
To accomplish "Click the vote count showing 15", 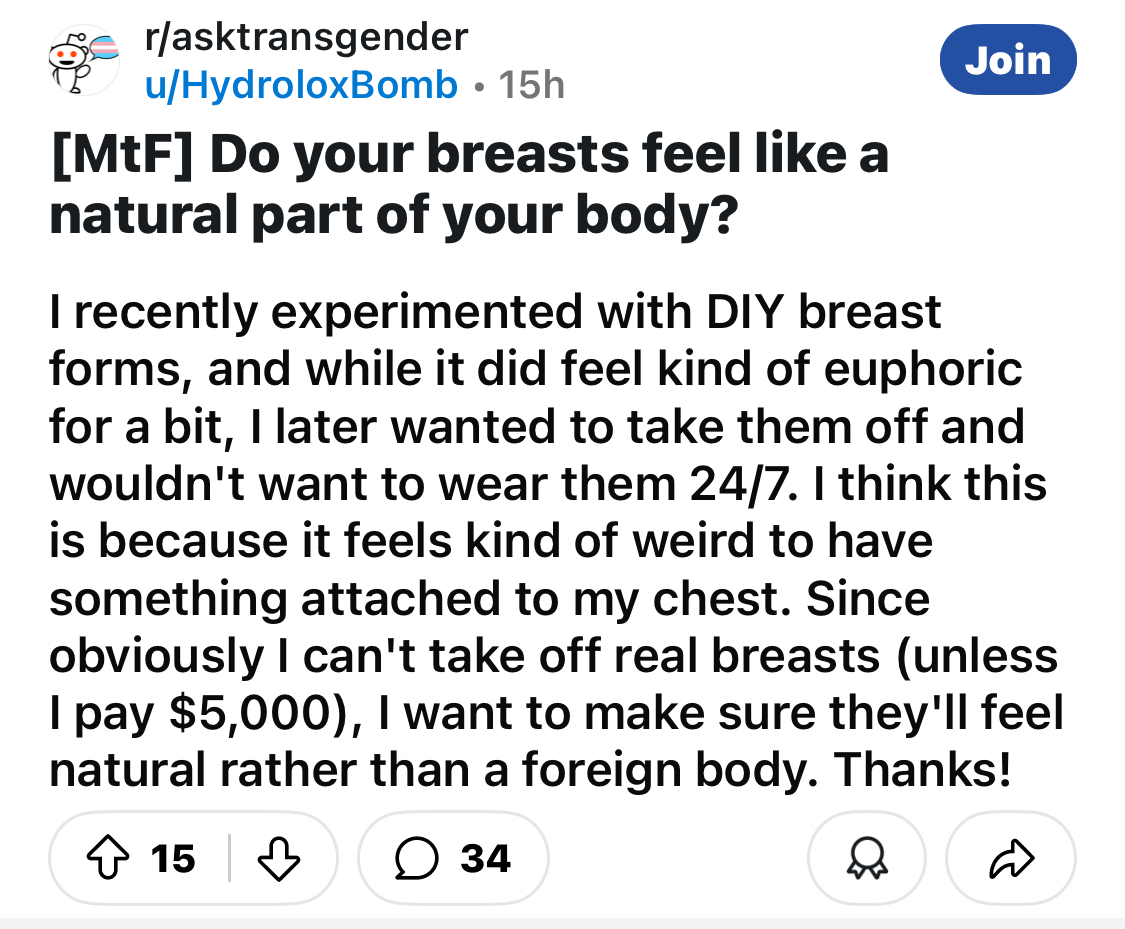I will (172, 858).
